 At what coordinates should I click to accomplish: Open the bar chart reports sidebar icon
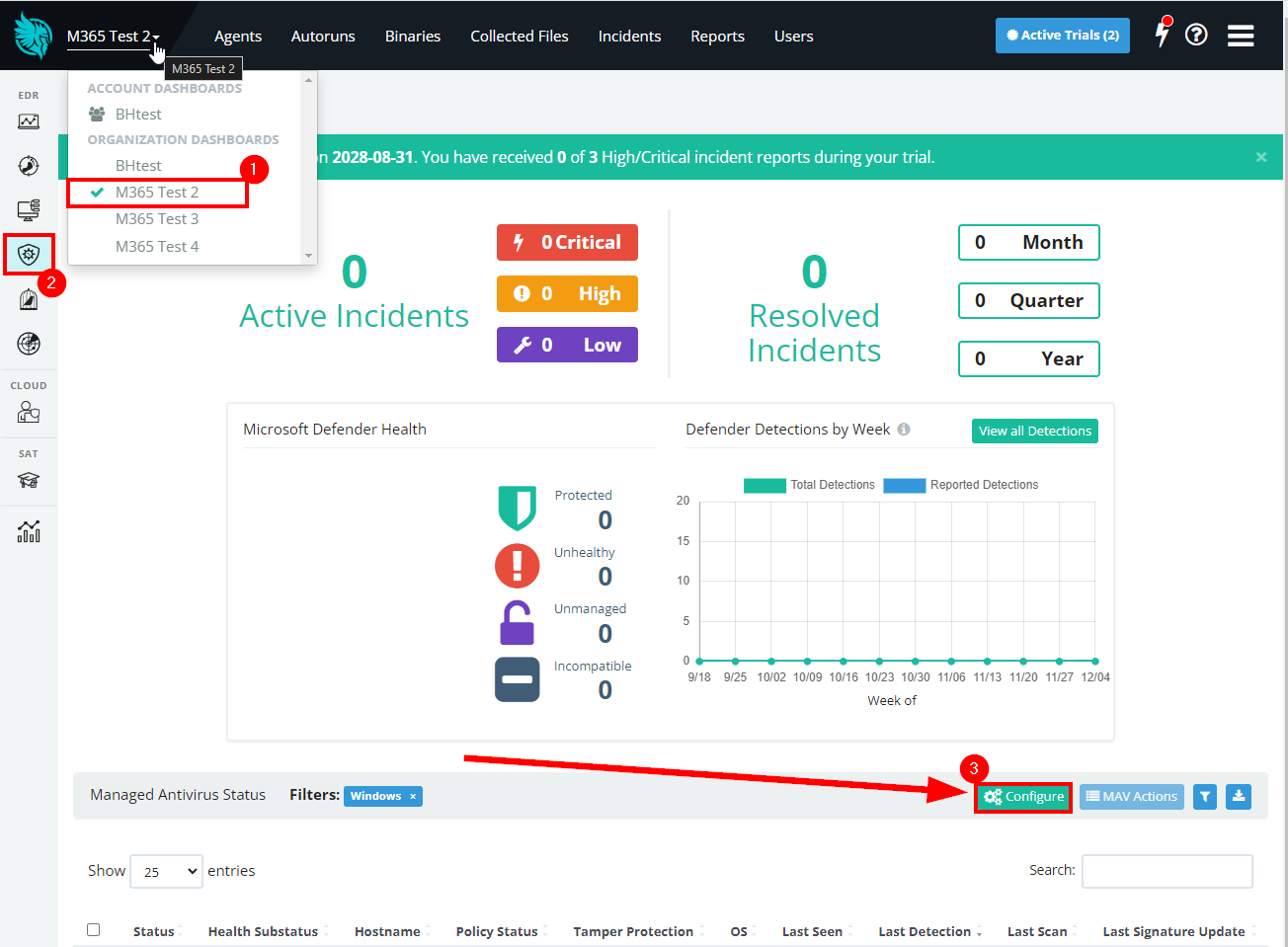[x=29, y=531]
